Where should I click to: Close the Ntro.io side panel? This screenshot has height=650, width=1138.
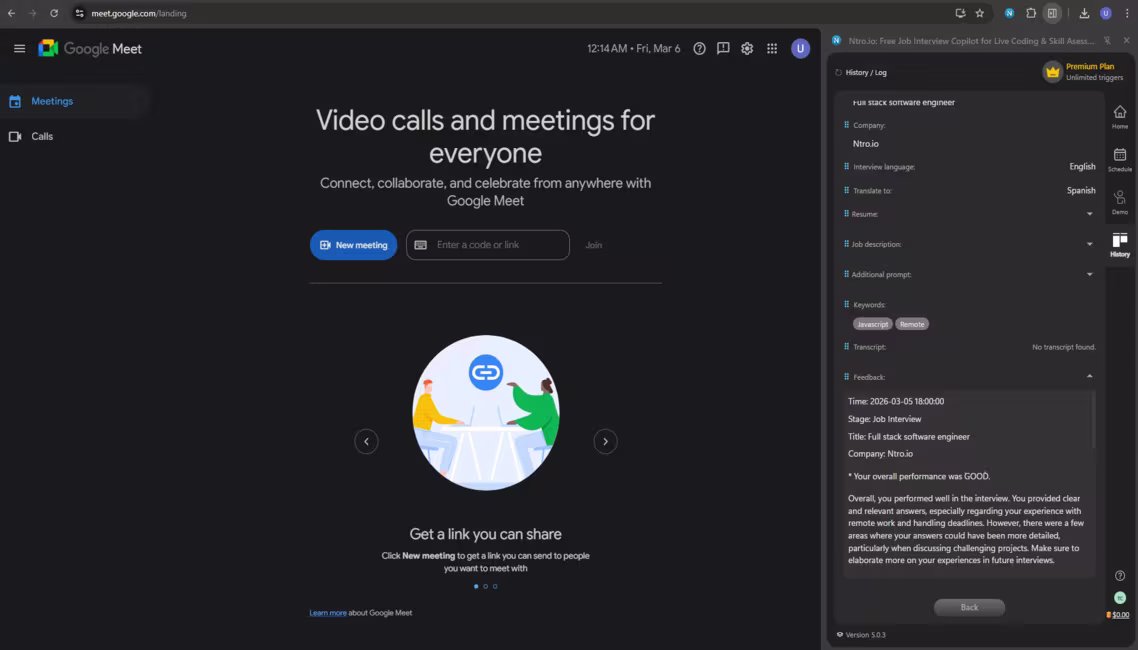(1126, 41)
